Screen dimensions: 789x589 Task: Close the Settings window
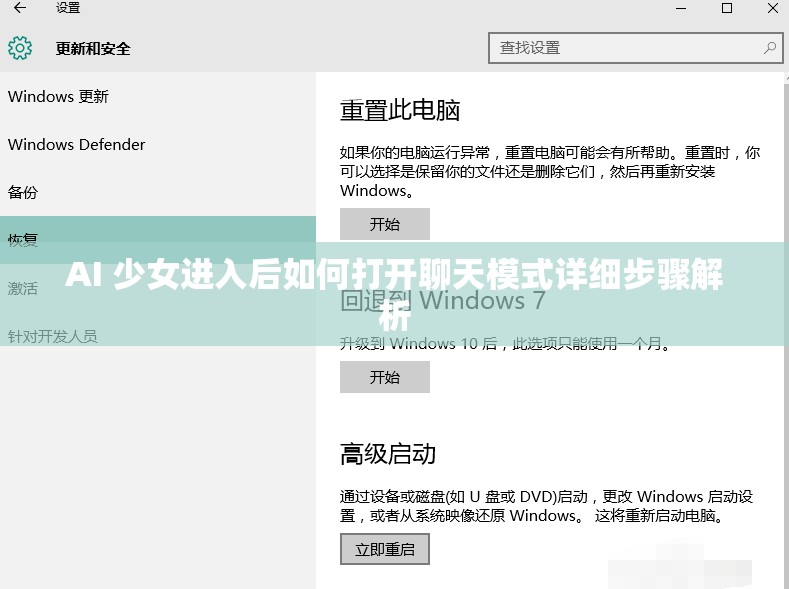click(x=772, y=8)
